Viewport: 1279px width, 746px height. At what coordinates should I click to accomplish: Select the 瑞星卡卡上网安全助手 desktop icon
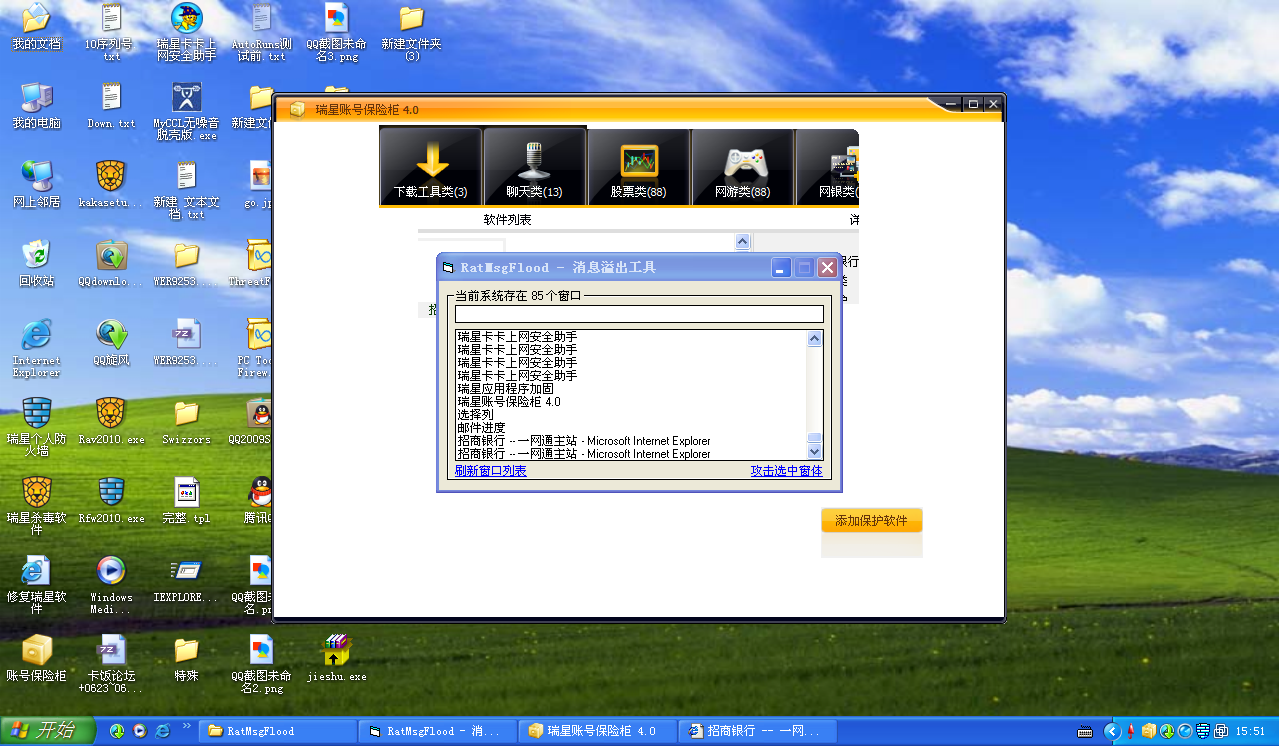coord(186,32)
